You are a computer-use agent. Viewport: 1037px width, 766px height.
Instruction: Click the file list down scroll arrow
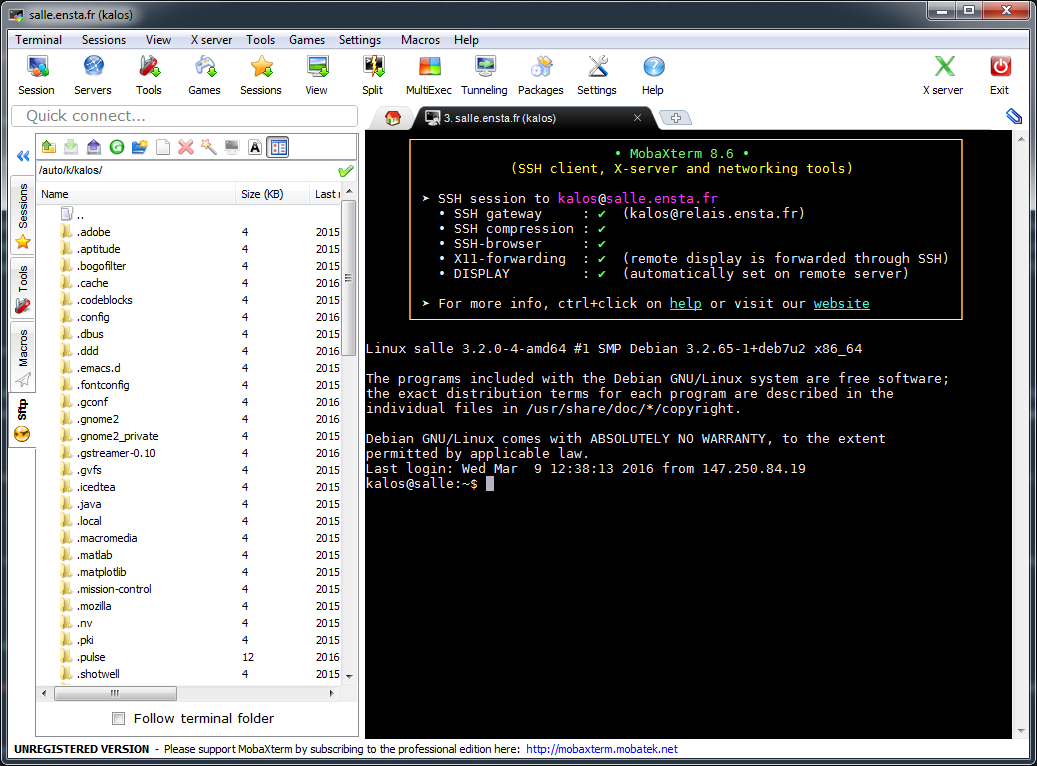click(x=349, y=676)
